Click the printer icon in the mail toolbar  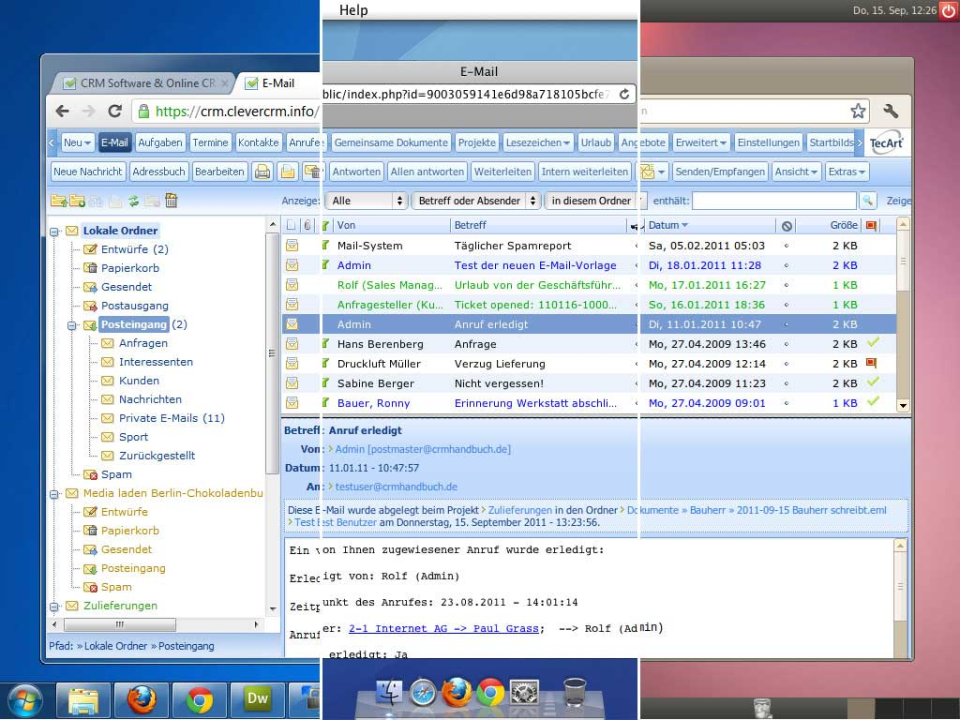pos(262,172)
